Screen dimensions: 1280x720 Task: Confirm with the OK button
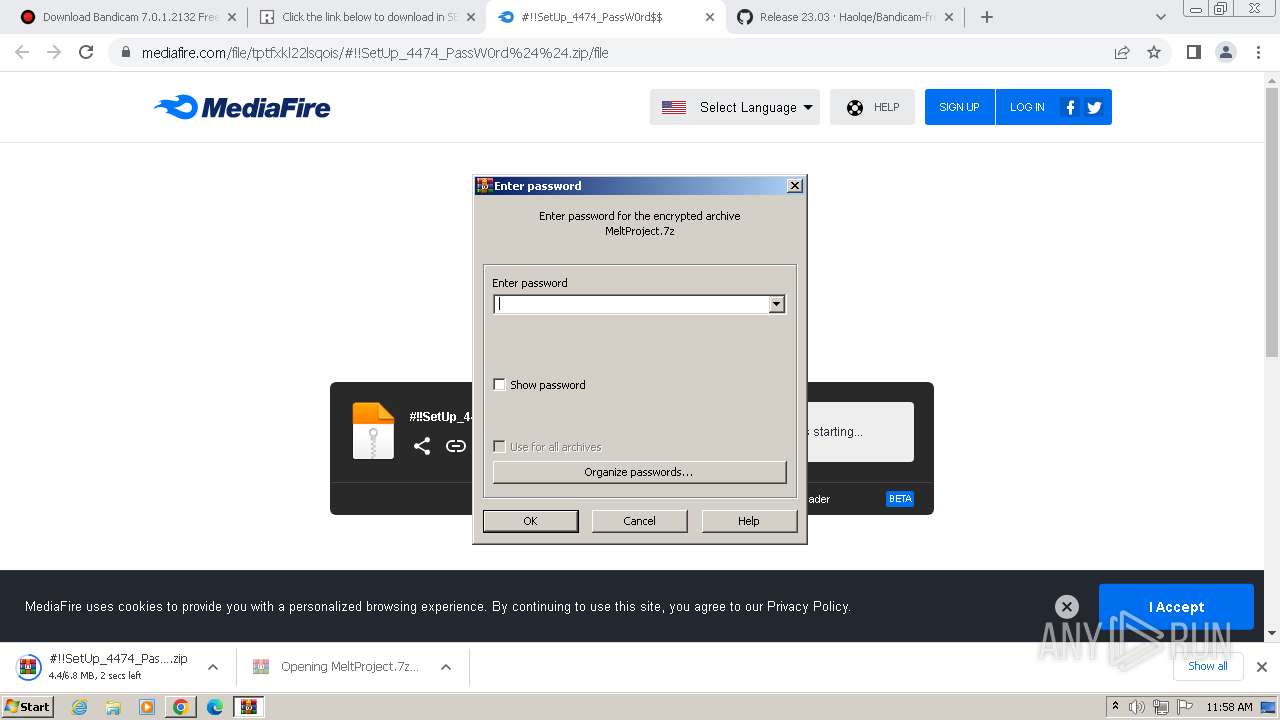click(530, 521)
